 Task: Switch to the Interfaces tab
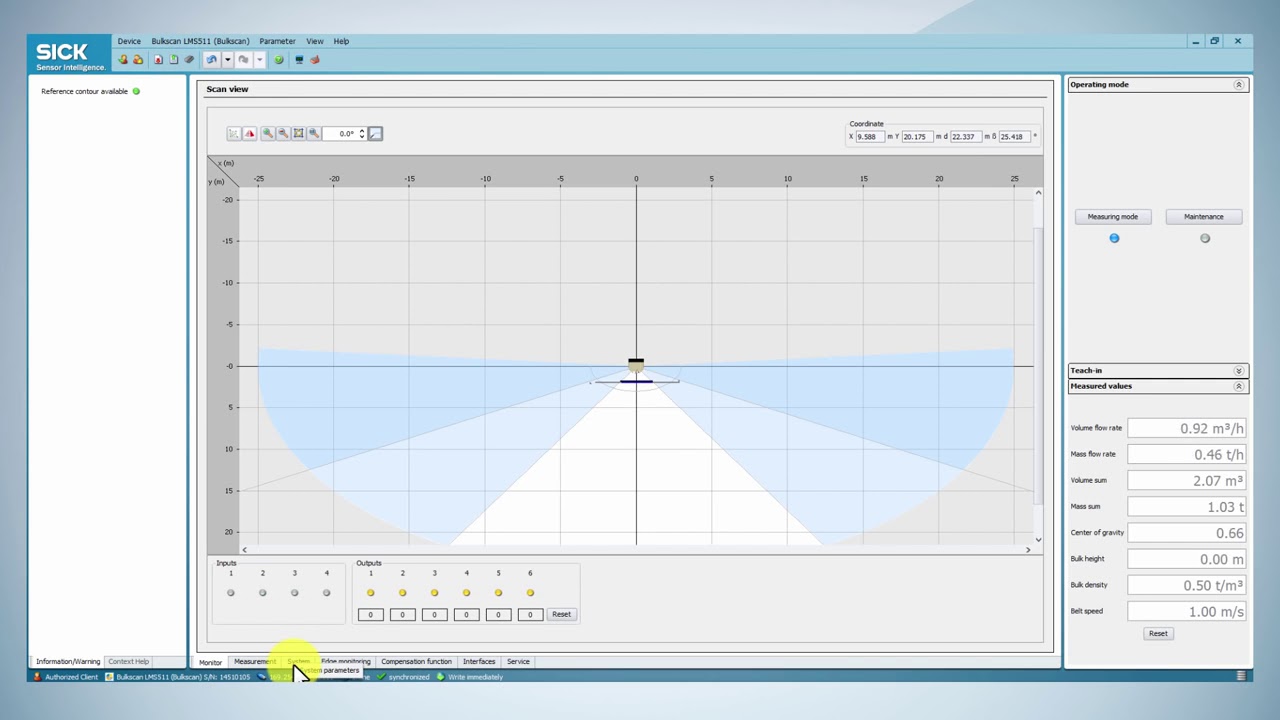pyautogui.click(x=479, y=661)
